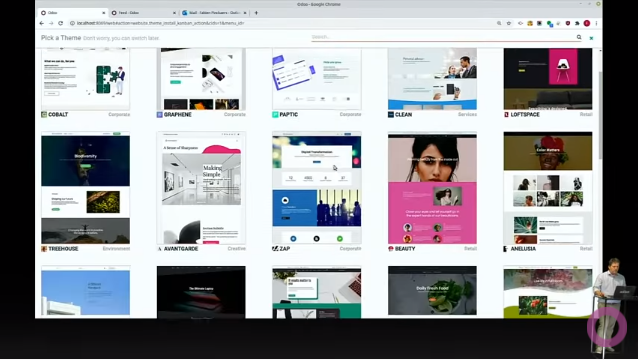Click the browser zoom icon in address bar
Image resolution: width=638 pixels, height=360 pixels.
(x=499, y=23)
